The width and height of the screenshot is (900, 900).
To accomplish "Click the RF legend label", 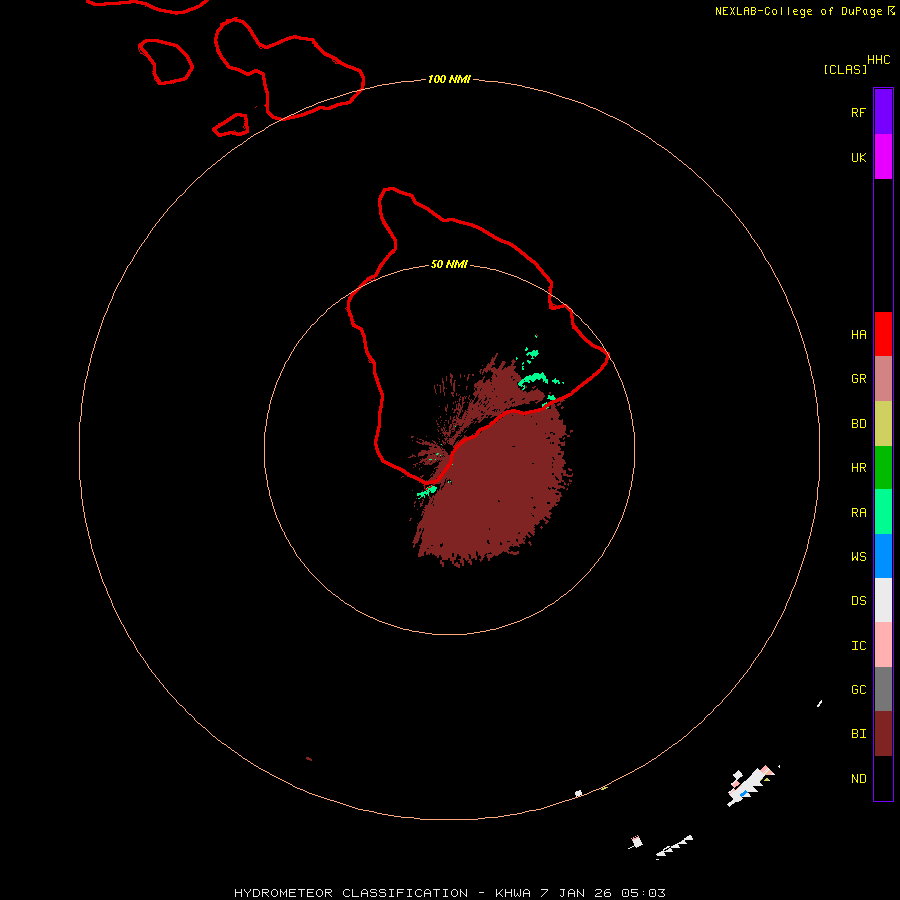I will (x=858, y=112).
